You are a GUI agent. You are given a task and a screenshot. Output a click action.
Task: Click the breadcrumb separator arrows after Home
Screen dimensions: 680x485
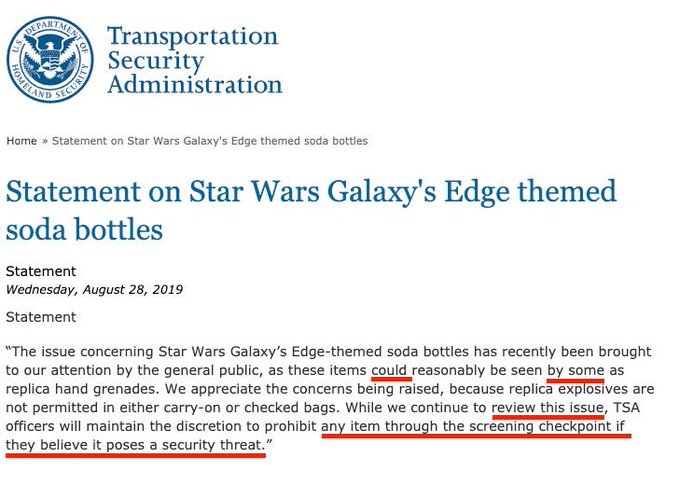pyautogui.click(x=45, y=141)
